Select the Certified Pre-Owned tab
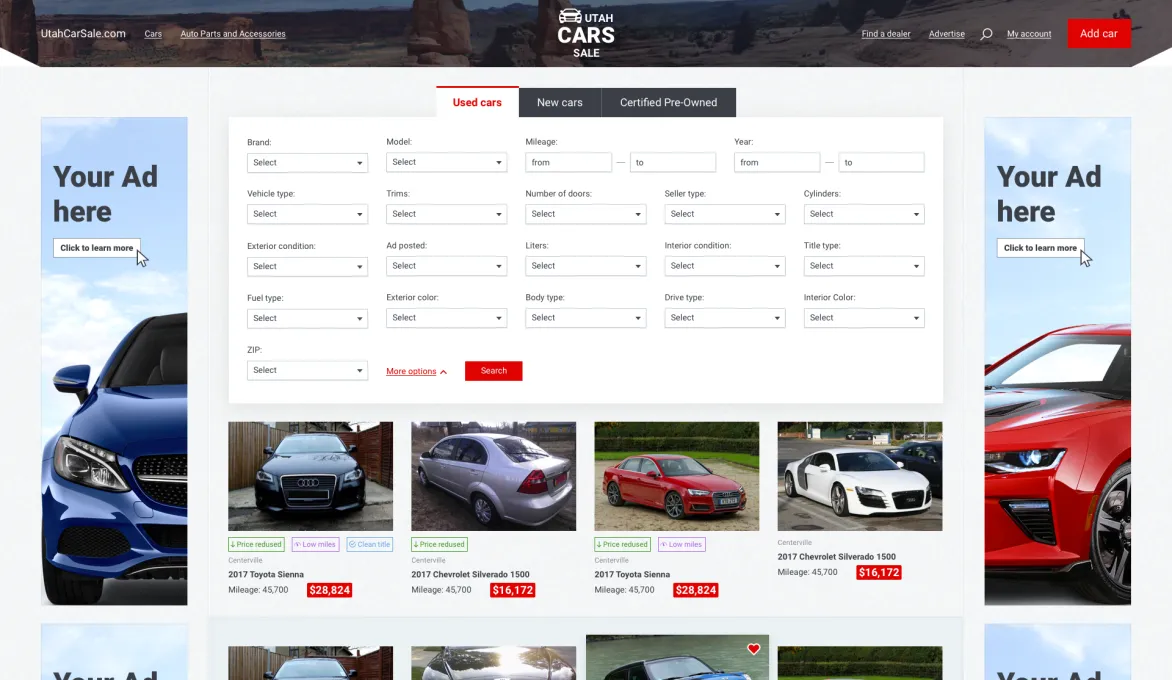Image resolution: width=1172 pixels, height=680 pixels. click(668, 102)
